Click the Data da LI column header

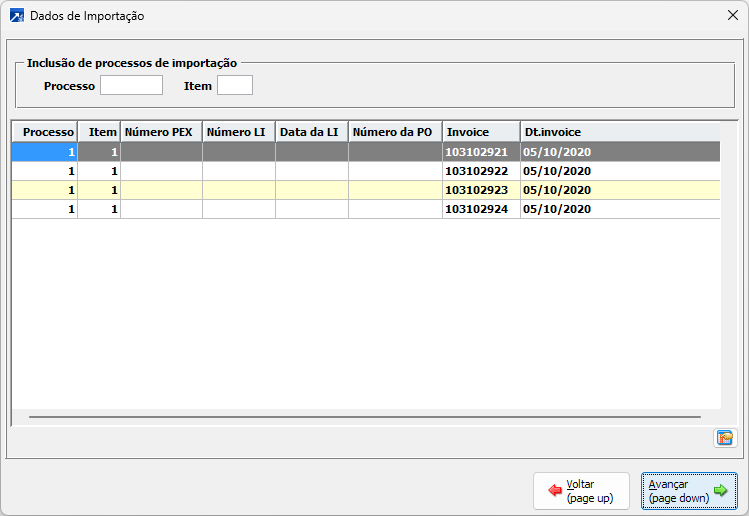(x=312, y=132)
